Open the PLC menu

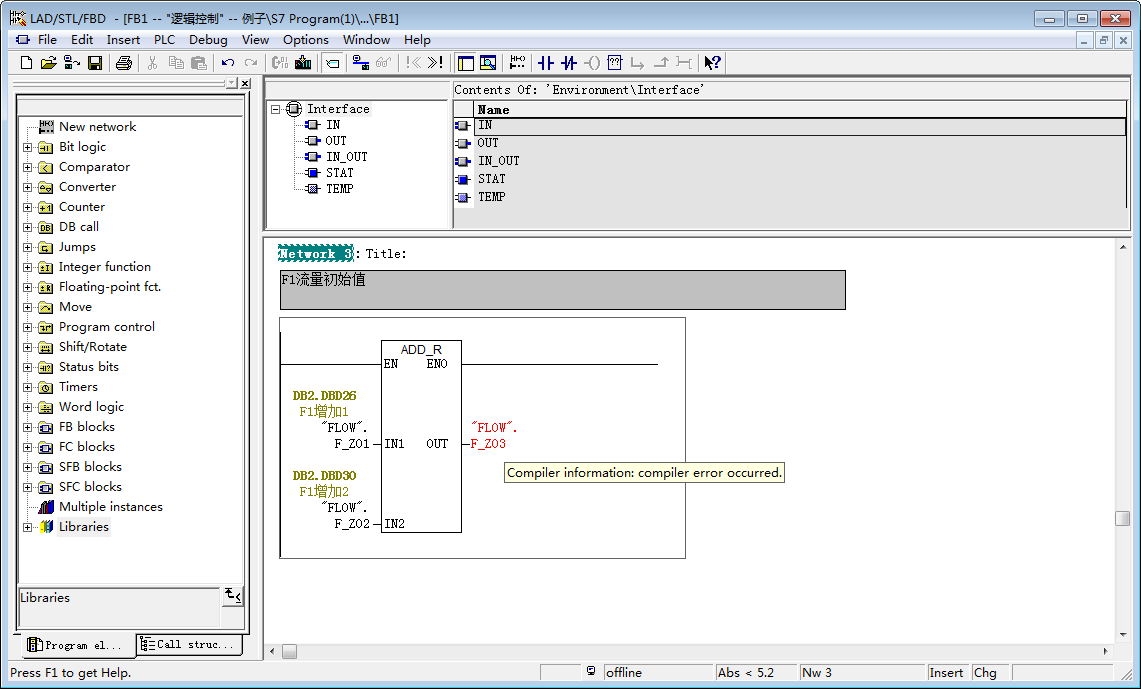pos(164,40)
